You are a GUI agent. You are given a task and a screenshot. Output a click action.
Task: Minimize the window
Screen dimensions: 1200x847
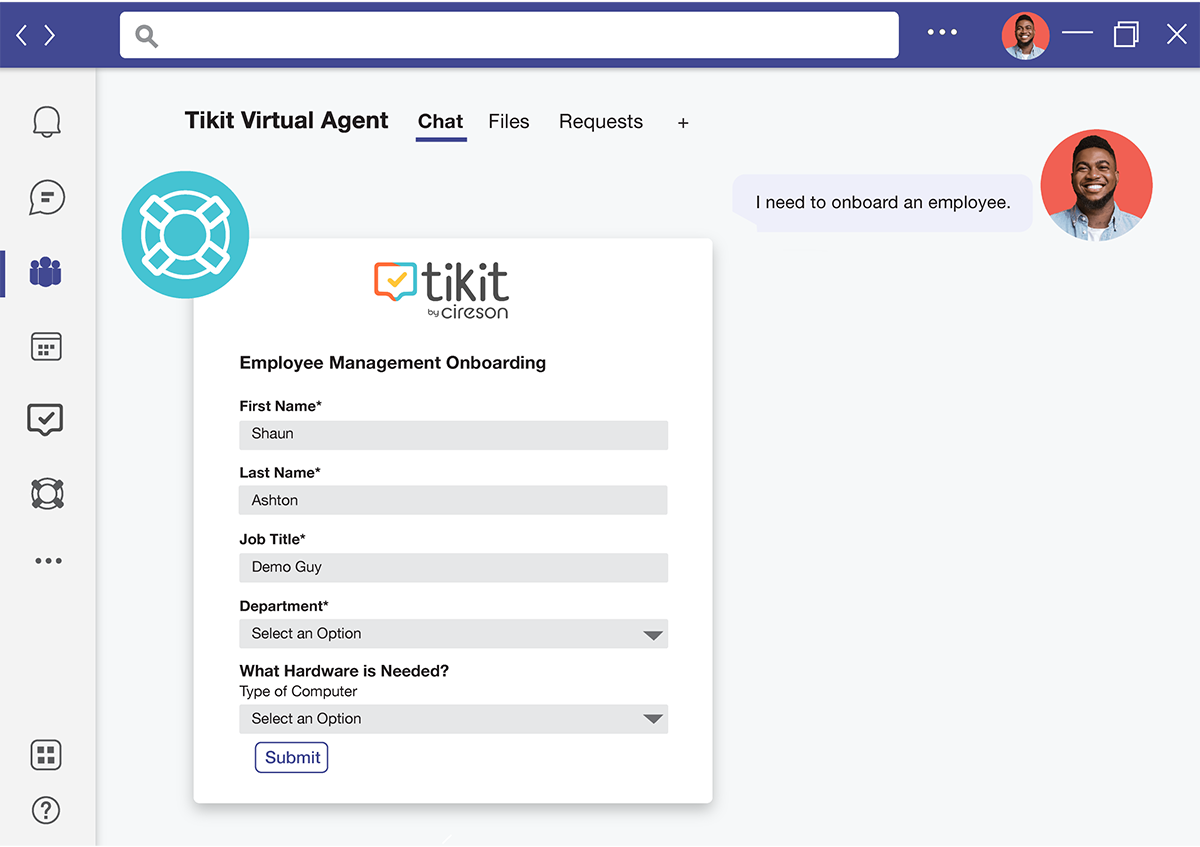point(1077,33)
